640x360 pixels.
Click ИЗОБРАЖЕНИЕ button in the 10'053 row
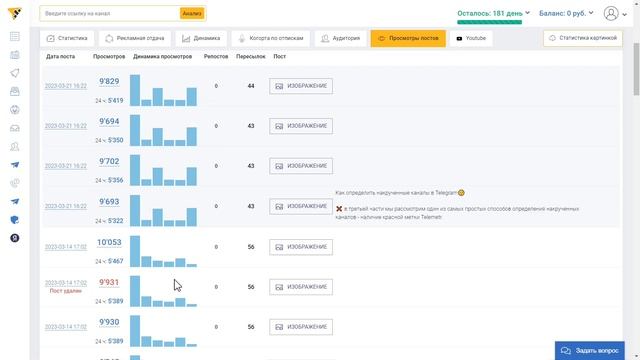[x=301, y=247]
